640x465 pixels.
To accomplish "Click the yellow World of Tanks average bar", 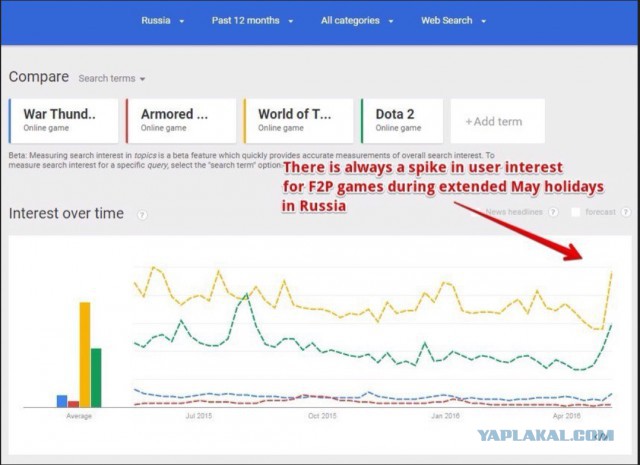I will click(x=85, y=355).
